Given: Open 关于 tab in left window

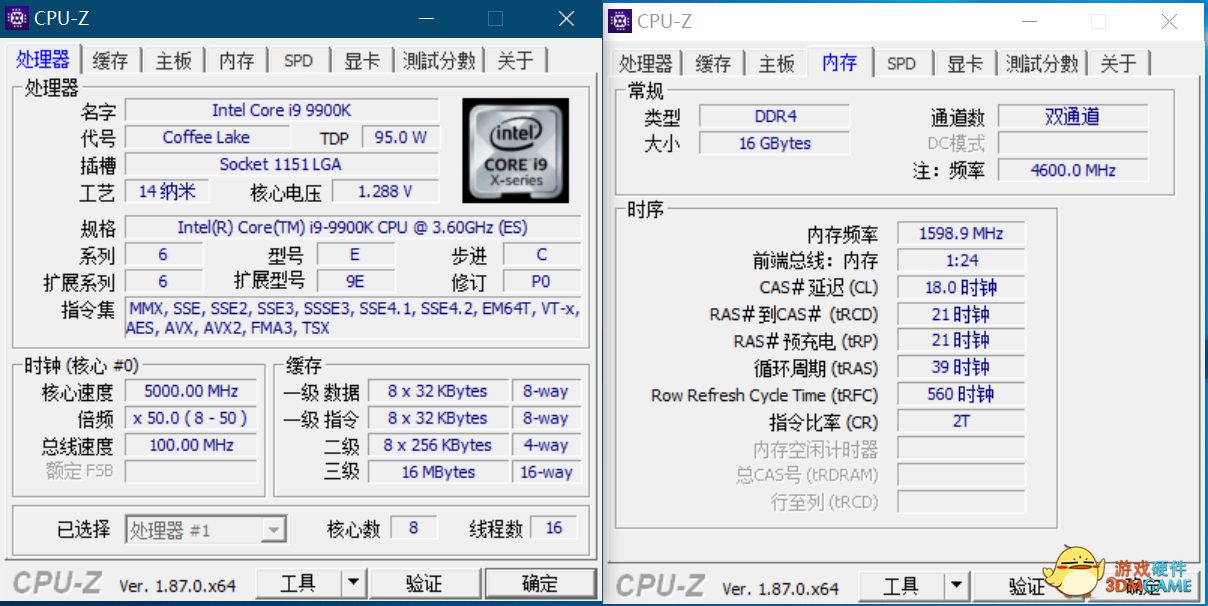Looking at the screenshot, I should click(x=515, y=61).
